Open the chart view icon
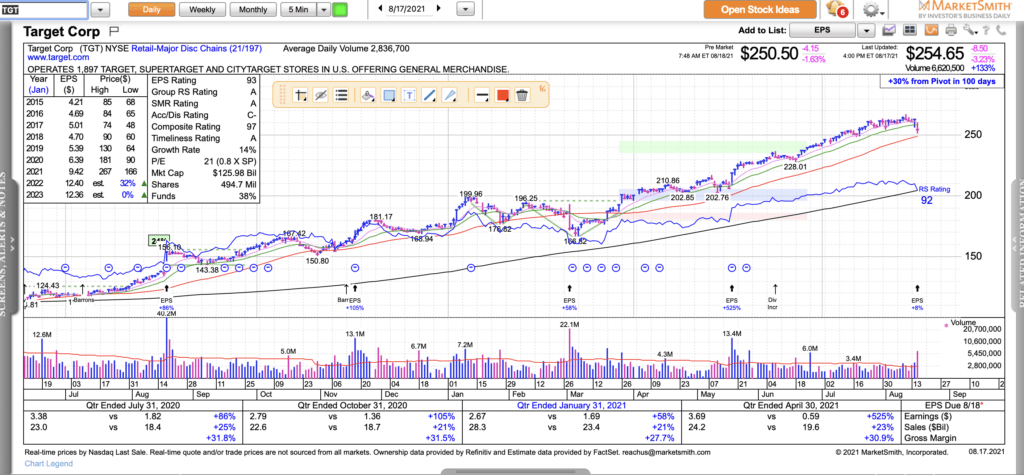The width and height of the screenshot is (1024, 475). click(x=889, y=30)
